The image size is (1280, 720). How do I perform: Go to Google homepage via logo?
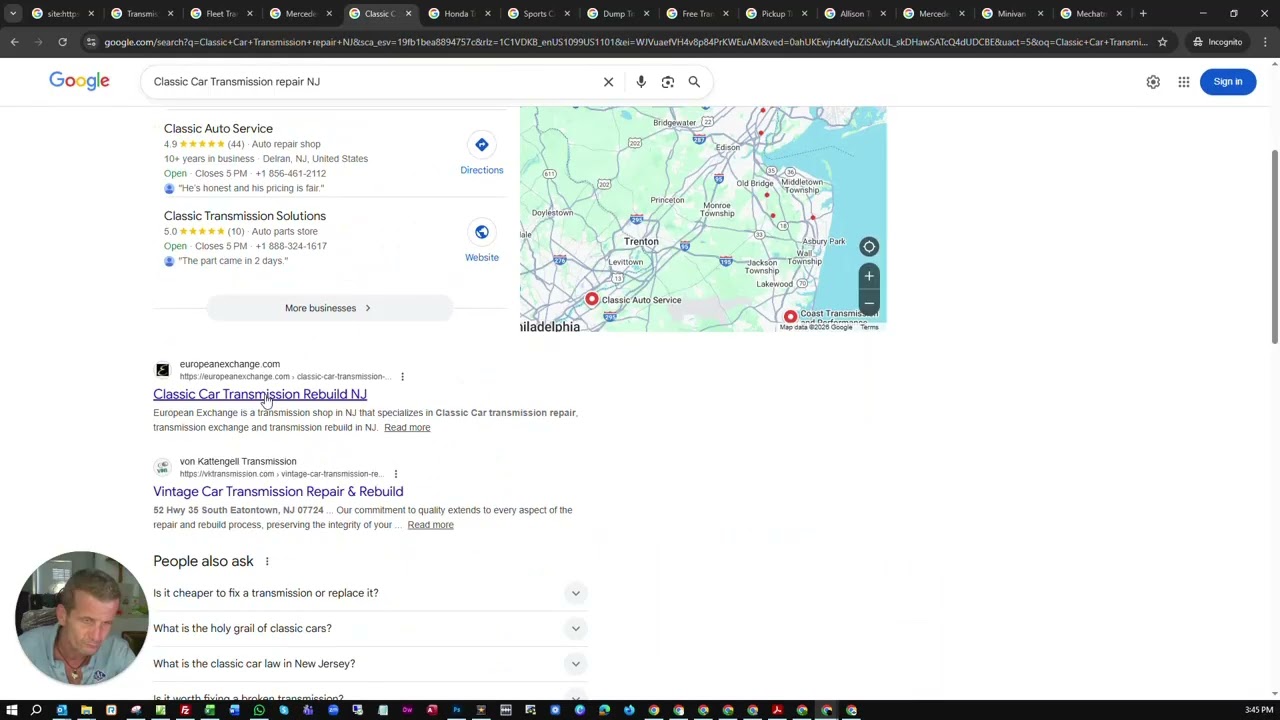tap(79, 81)
